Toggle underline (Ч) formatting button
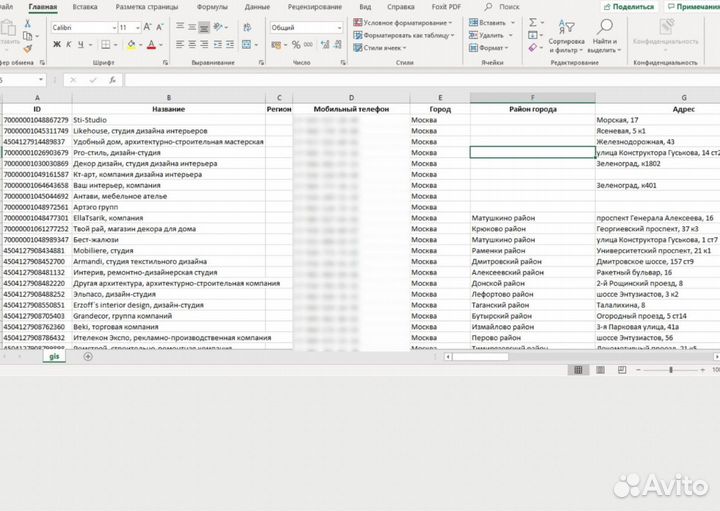This screenshot has width=720, height=511. [x=79, y=45]
